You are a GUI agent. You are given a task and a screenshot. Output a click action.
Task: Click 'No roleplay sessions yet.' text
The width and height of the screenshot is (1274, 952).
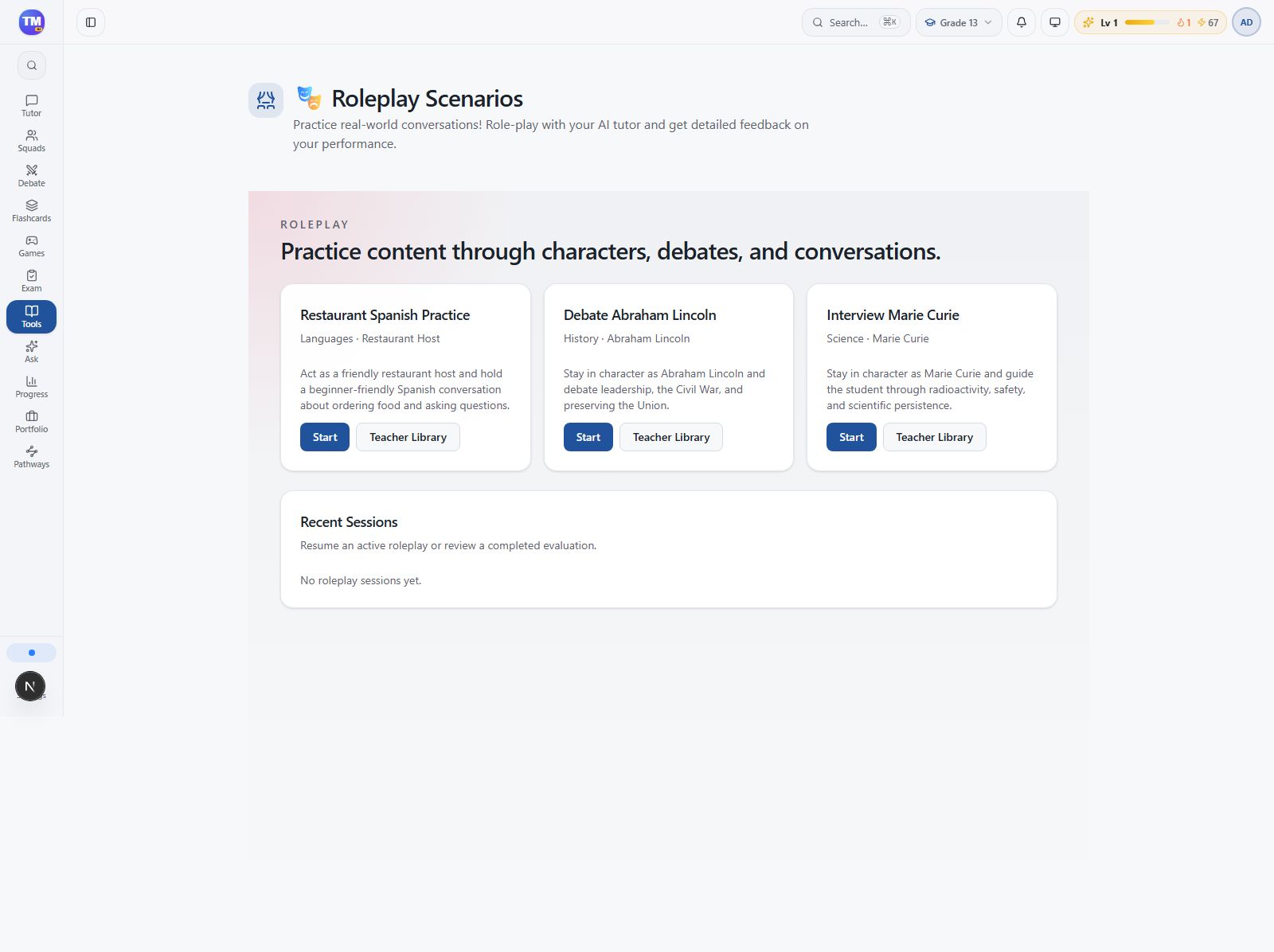pos(361,580)
